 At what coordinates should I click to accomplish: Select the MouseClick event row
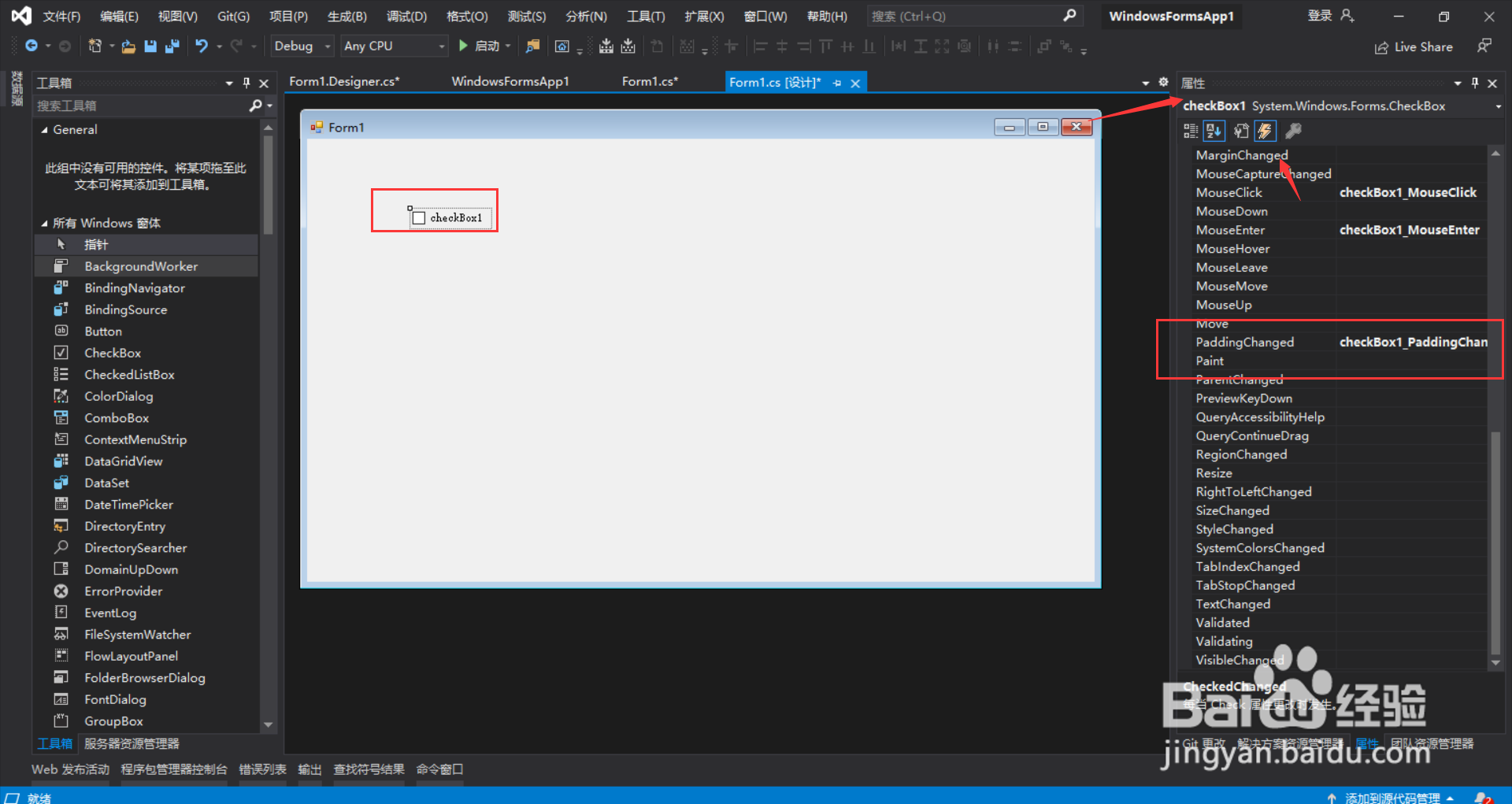point(1340,193)
